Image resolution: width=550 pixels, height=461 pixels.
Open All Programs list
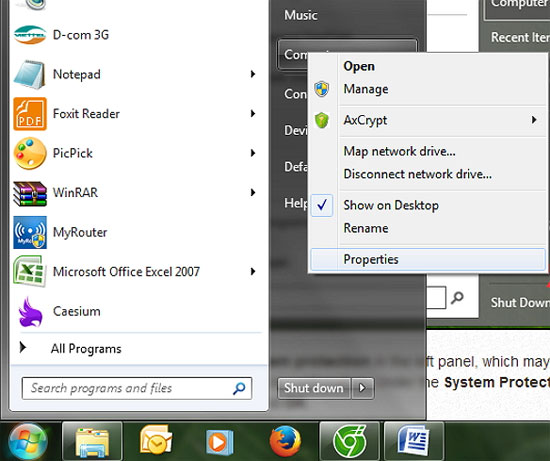(86, 349)
